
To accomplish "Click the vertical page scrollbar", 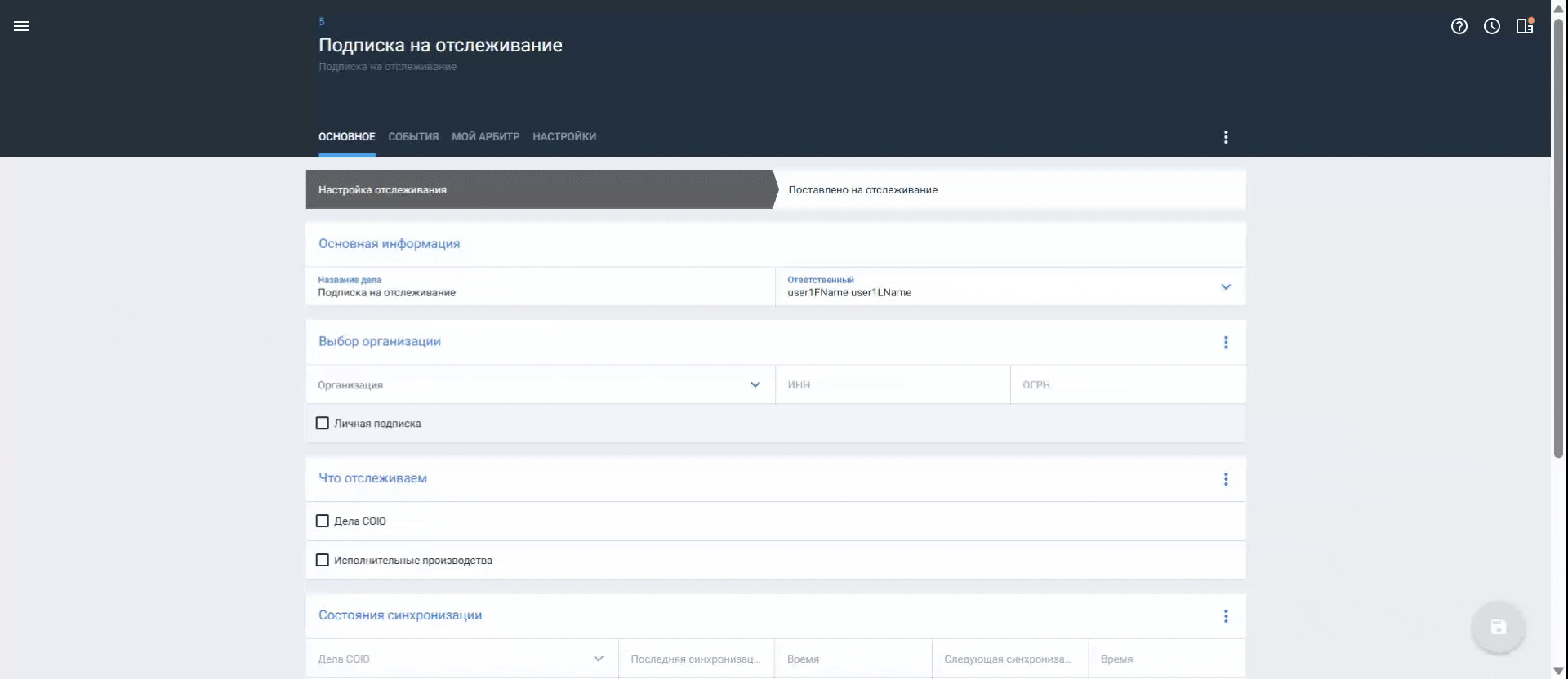I will click(x=1558, y=245).
